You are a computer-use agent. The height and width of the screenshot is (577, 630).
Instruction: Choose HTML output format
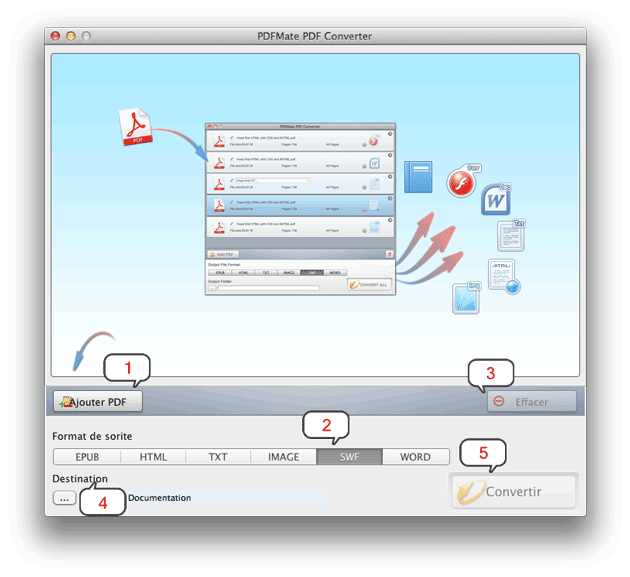point(153,457)
